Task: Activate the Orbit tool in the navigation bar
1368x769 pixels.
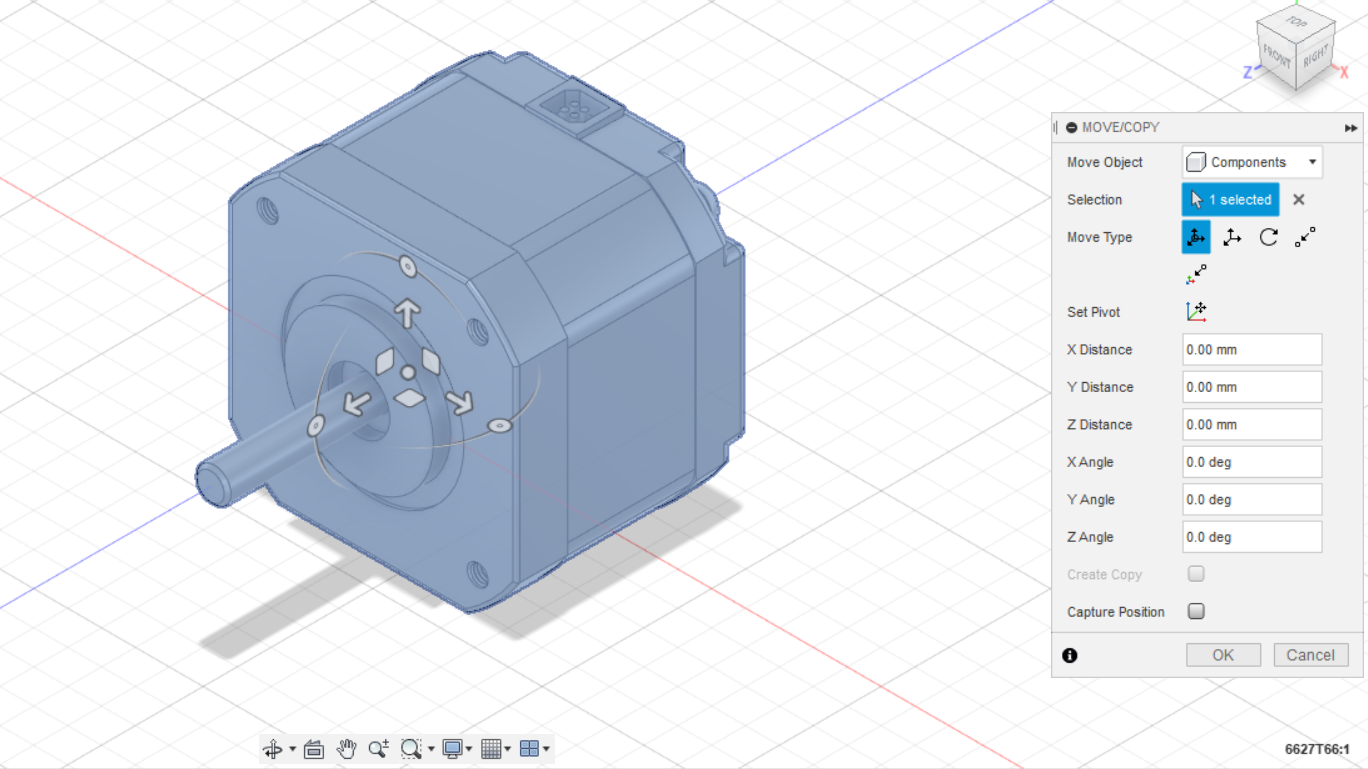Action: (x=273, y=749)
